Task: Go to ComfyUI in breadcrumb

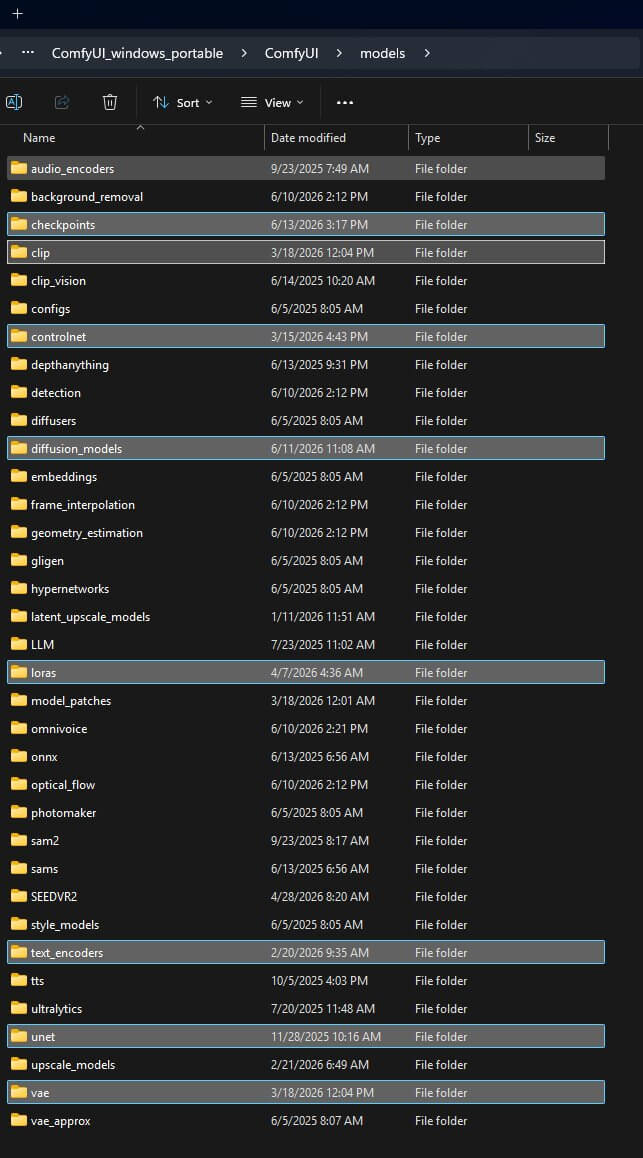Action: tap(292, 53)
